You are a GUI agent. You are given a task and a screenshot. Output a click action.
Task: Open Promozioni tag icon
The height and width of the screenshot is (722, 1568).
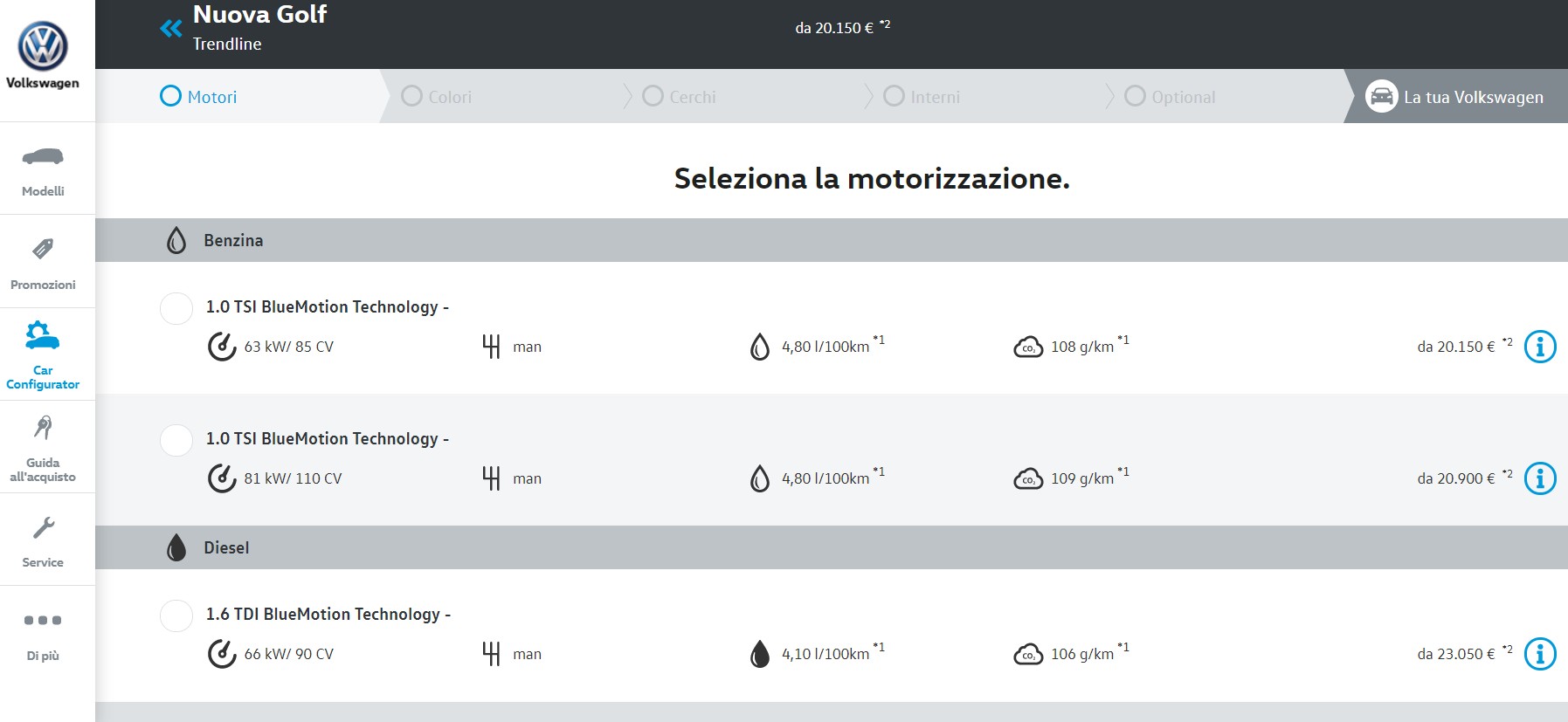click(43, 249)
